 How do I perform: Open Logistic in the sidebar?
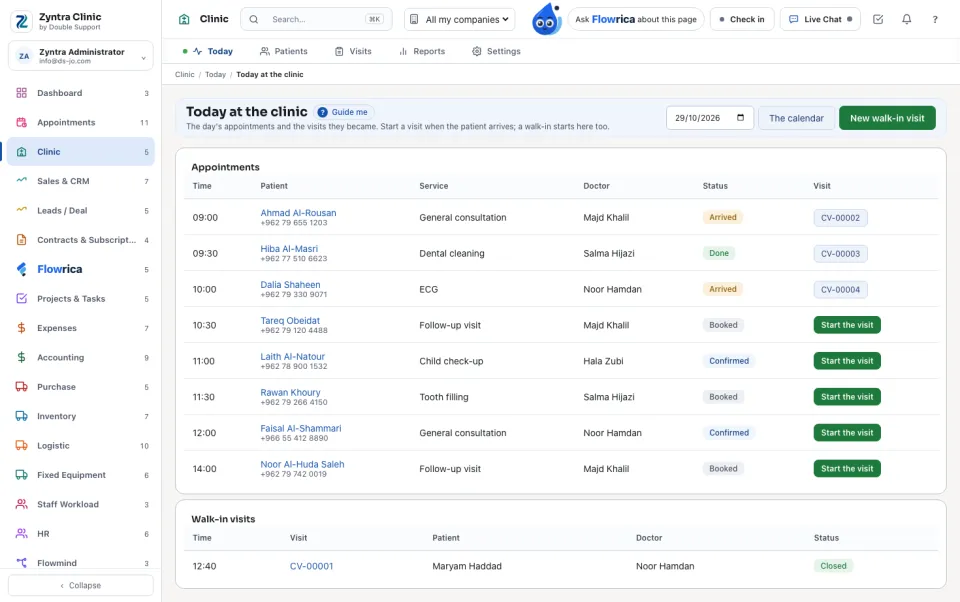(81, 446)
